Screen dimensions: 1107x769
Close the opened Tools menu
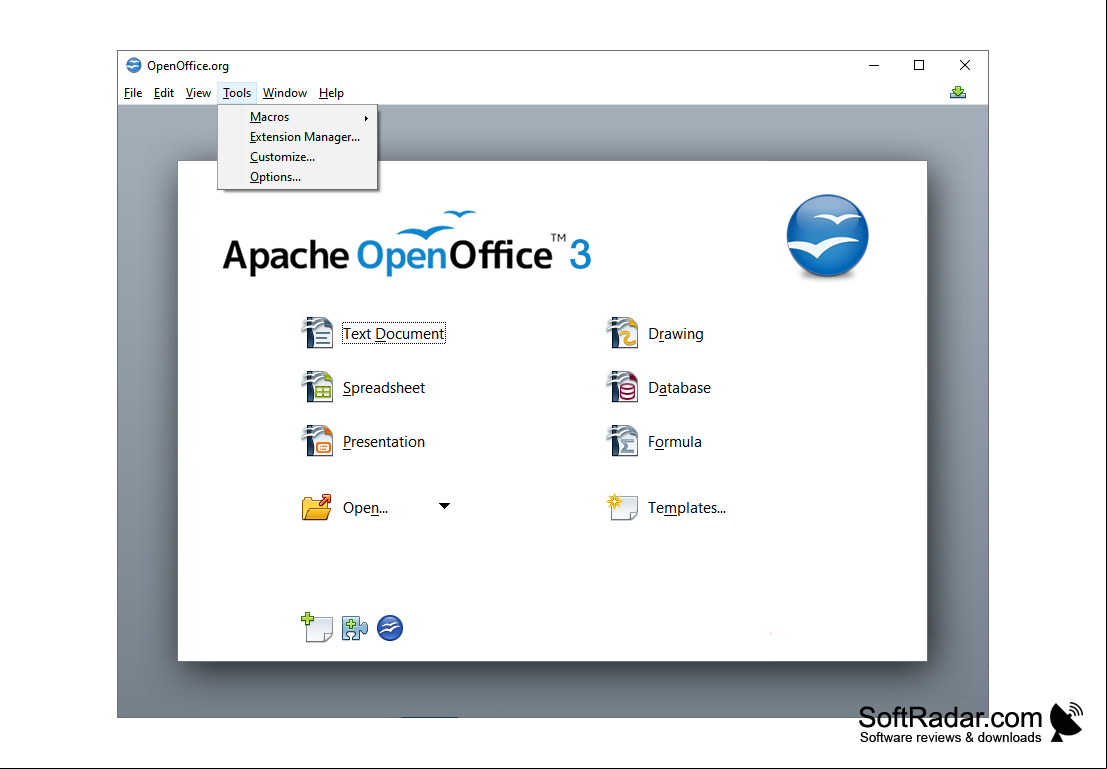[x=237, y=93]
